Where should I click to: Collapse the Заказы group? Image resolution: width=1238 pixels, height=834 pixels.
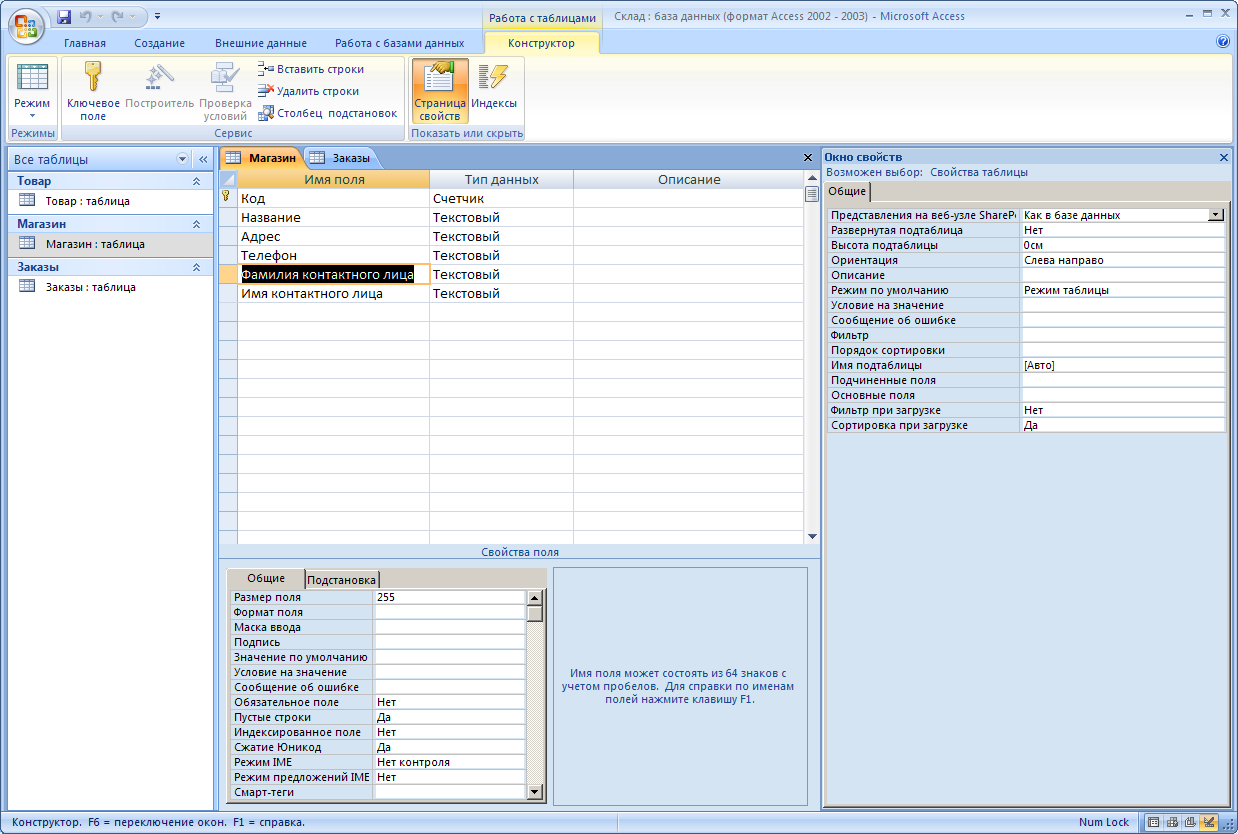coord(196,267)
